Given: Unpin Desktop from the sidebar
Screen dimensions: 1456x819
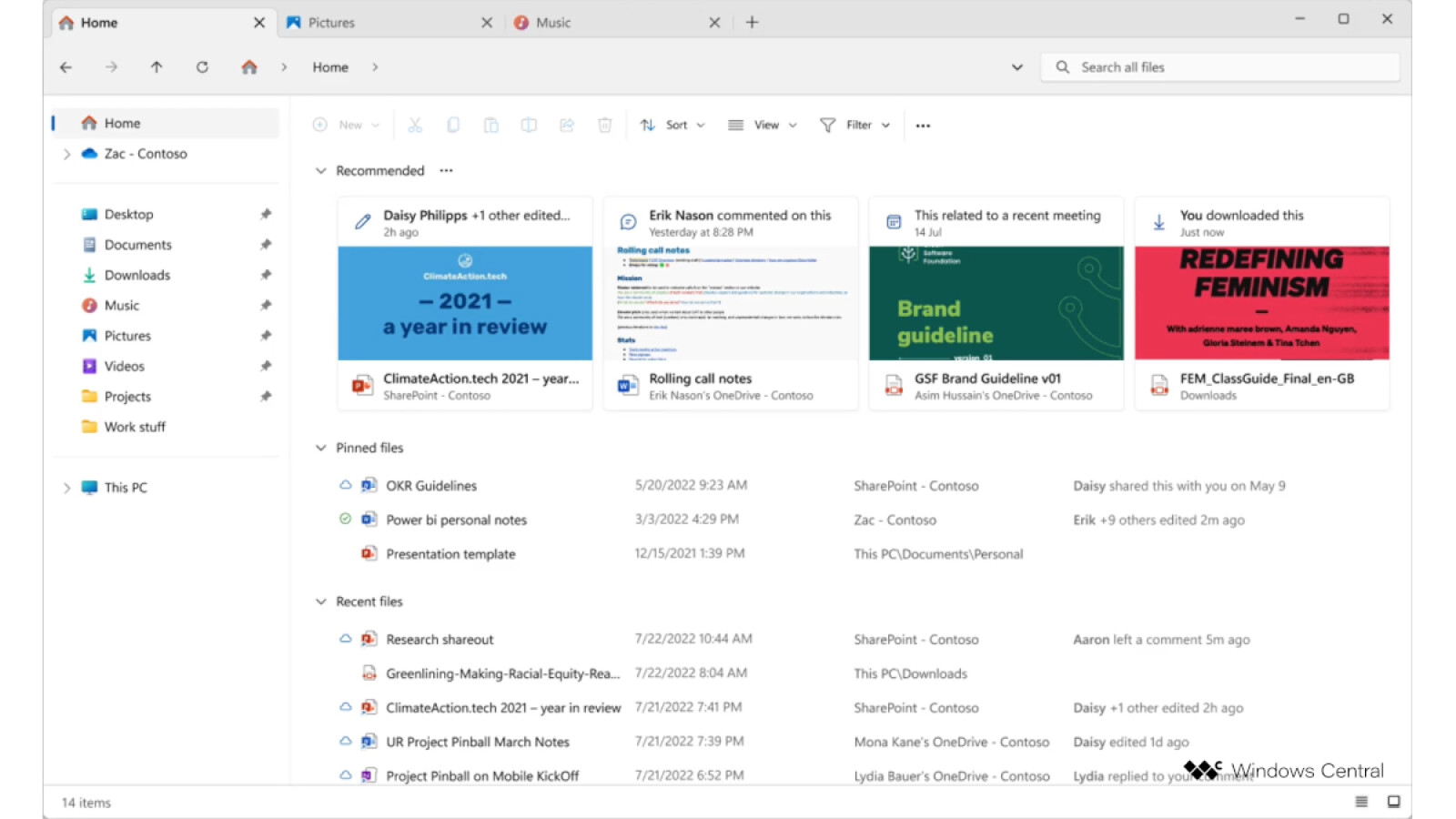Looking at the screenshot, I should pyautogui.click(x=266, y=214).
